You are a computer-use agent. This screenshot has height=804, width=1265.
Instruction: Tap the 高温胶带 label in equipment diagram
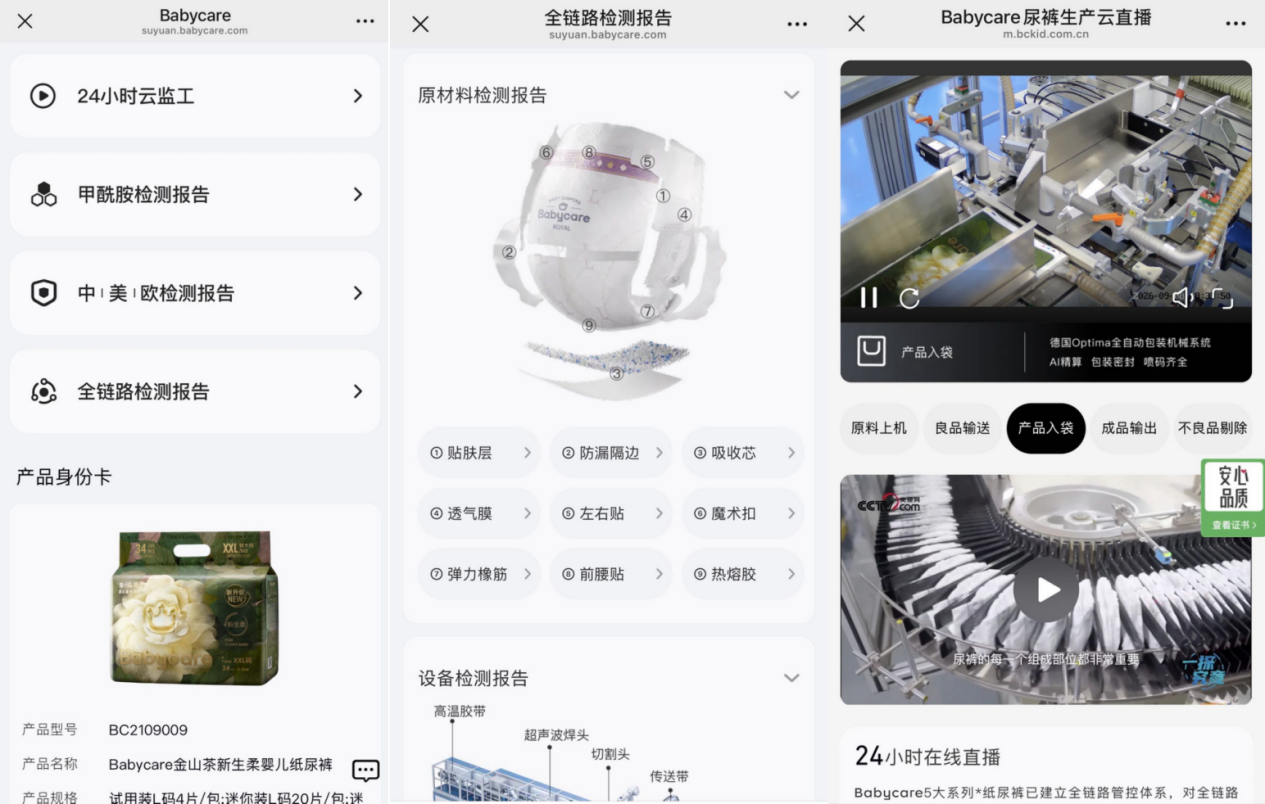click(x=460, y=712)
